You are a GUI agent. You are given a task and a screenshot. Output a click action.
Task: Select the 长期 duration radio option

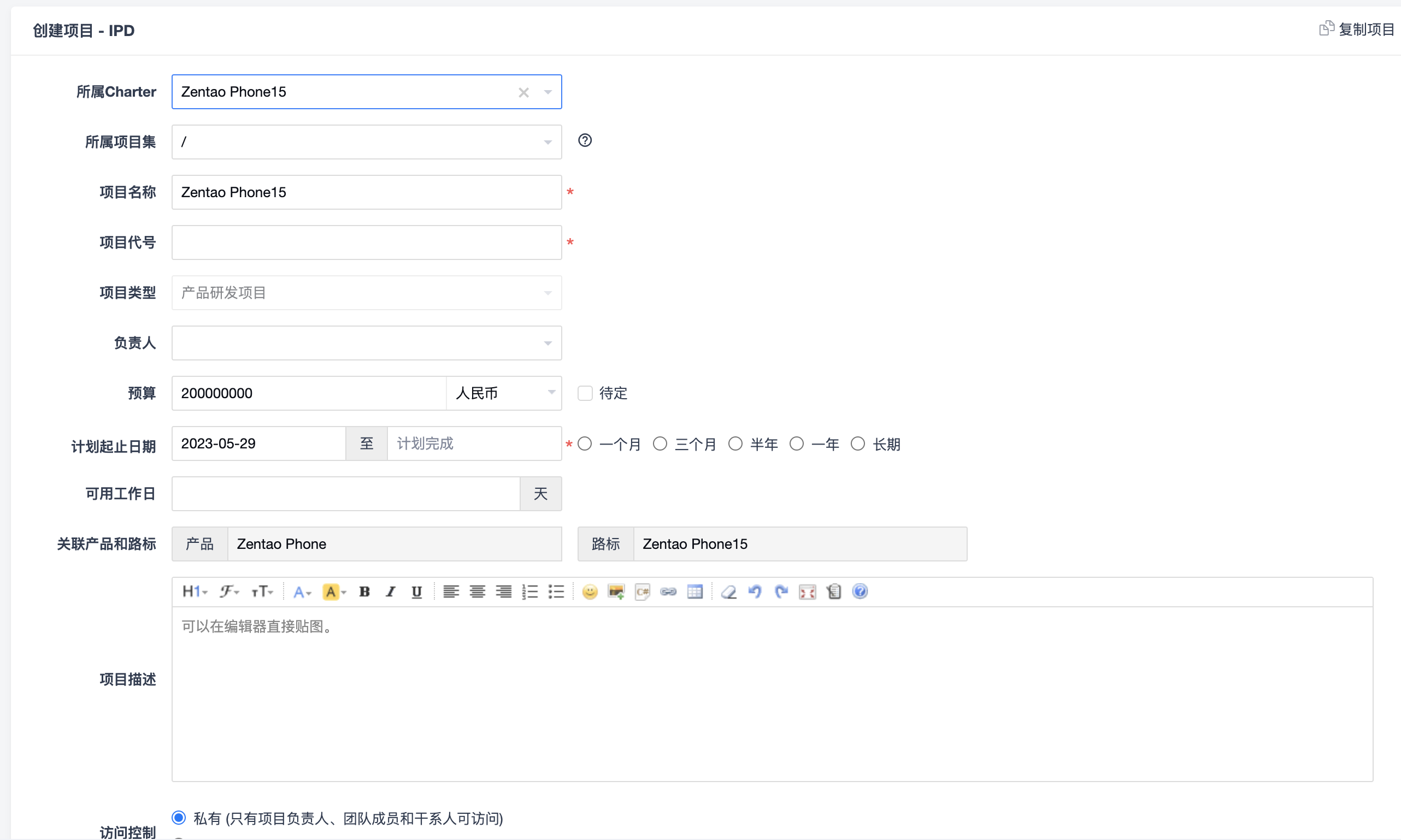(x=857, y=444)
